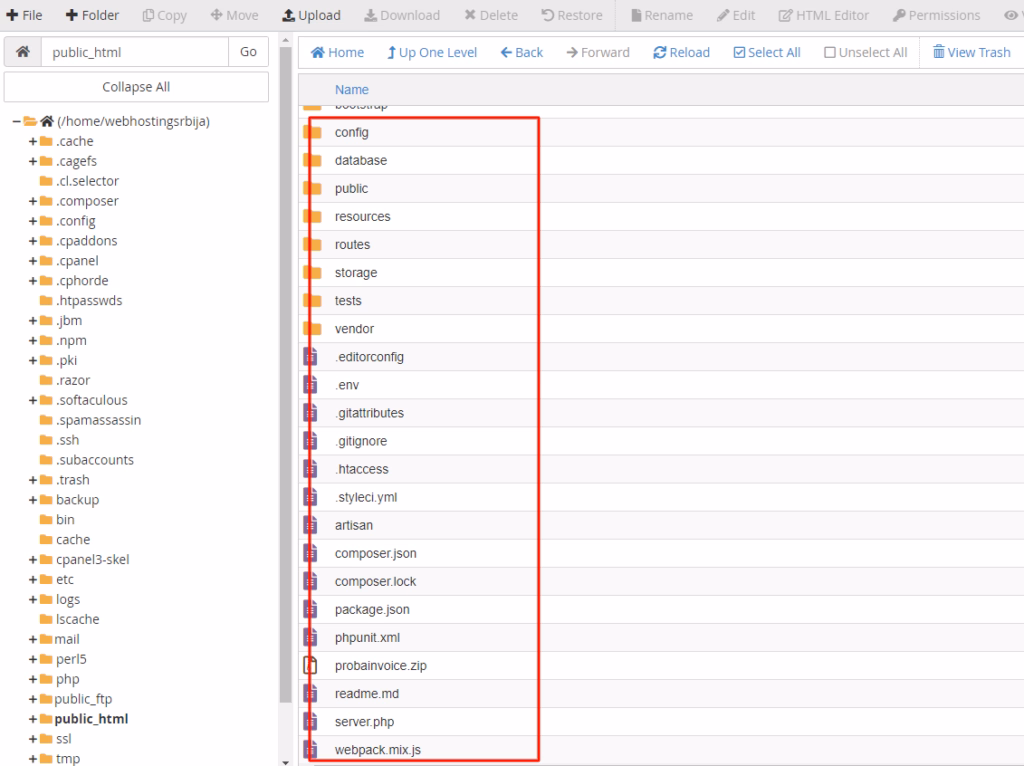Open View Trash
Viewport: 1024px width, 766px height.
(971, 52)
